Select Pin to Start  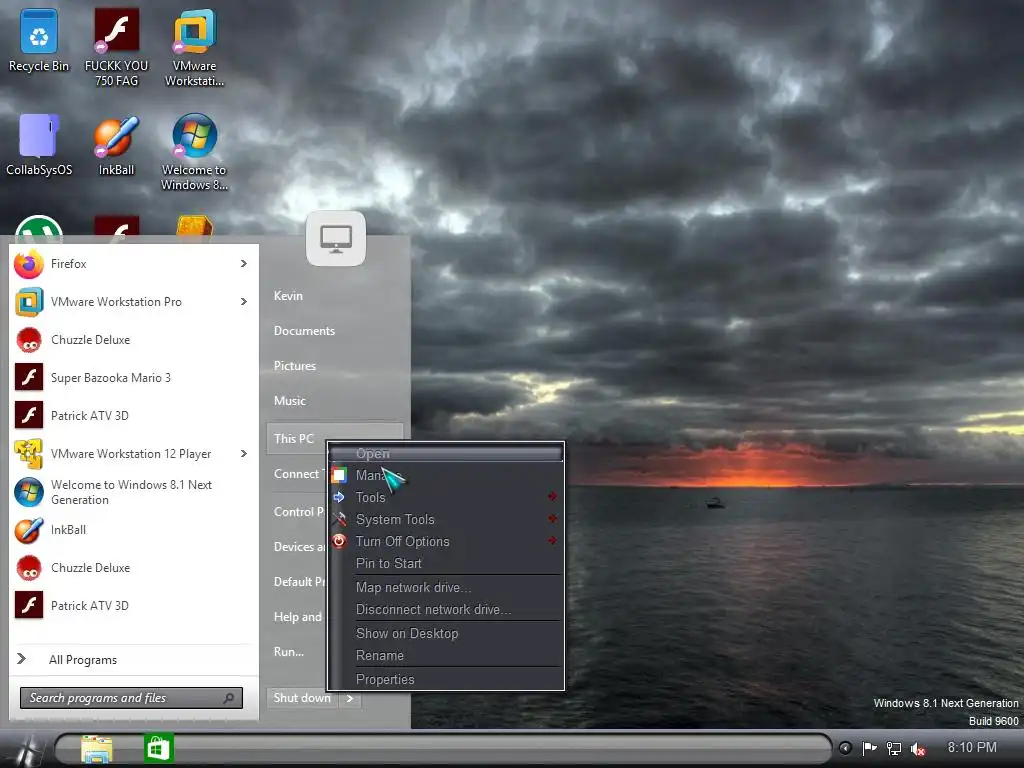pos(445,563)
